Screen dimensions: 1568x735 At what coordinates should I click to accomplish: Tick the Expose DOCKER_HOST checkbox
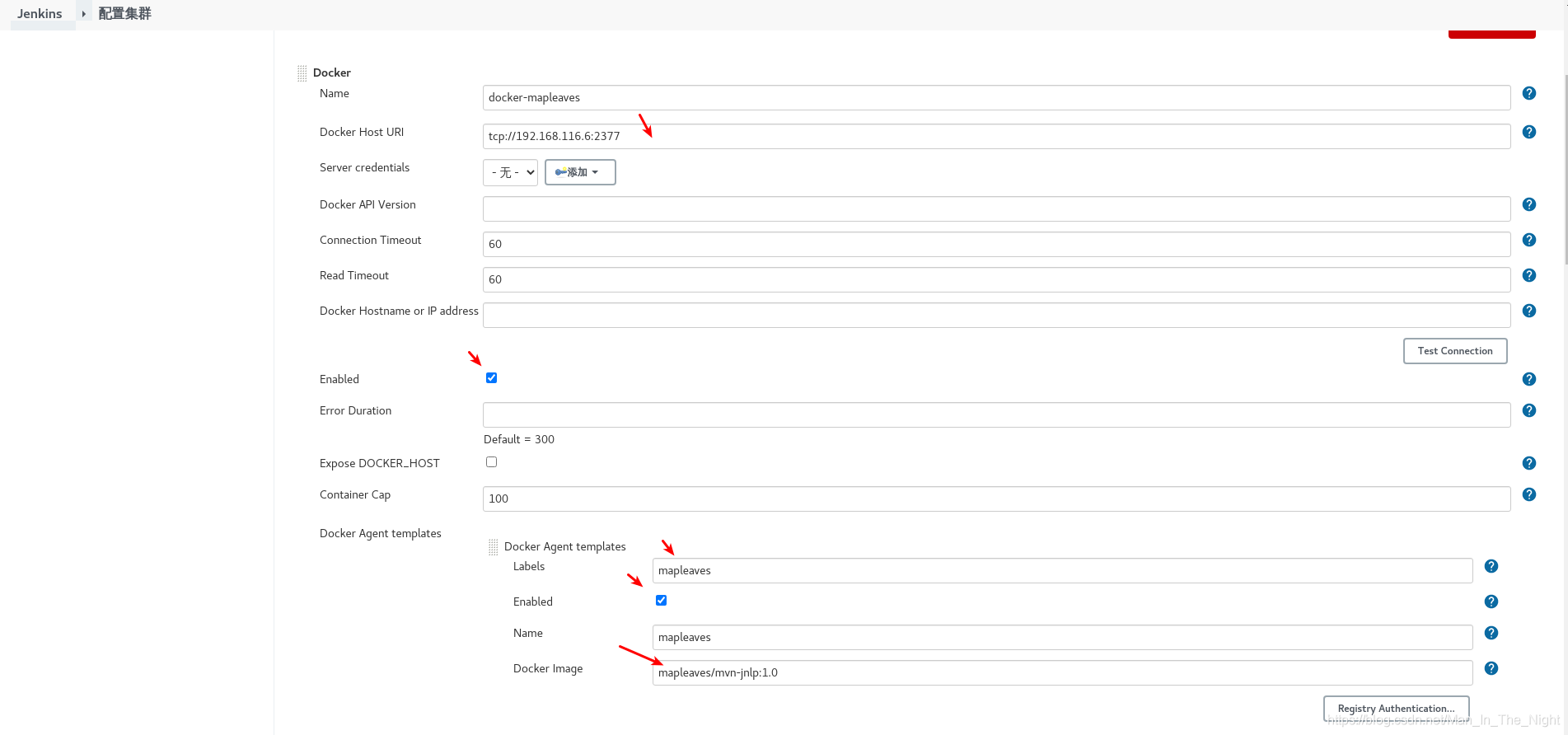pos(491,461)
